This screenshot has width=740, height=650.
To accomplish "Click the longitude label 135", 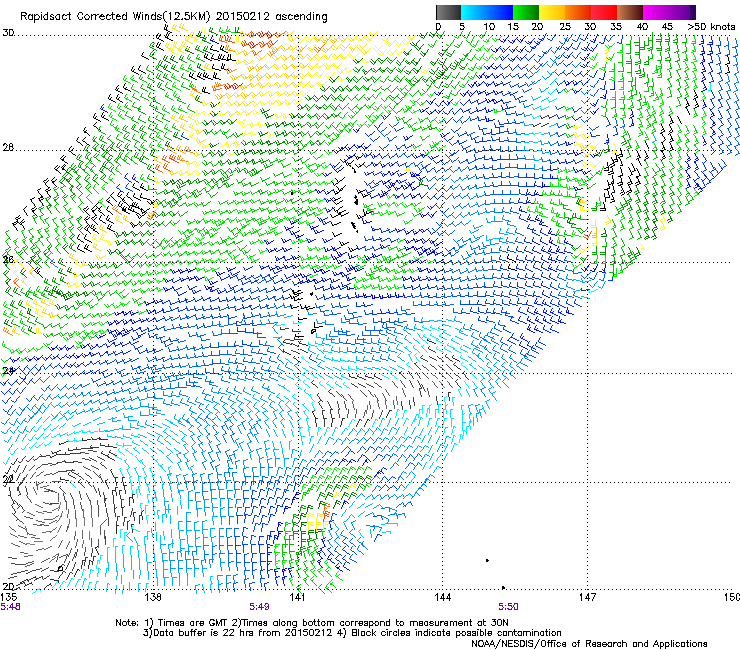I will click(x=8, y=597).
